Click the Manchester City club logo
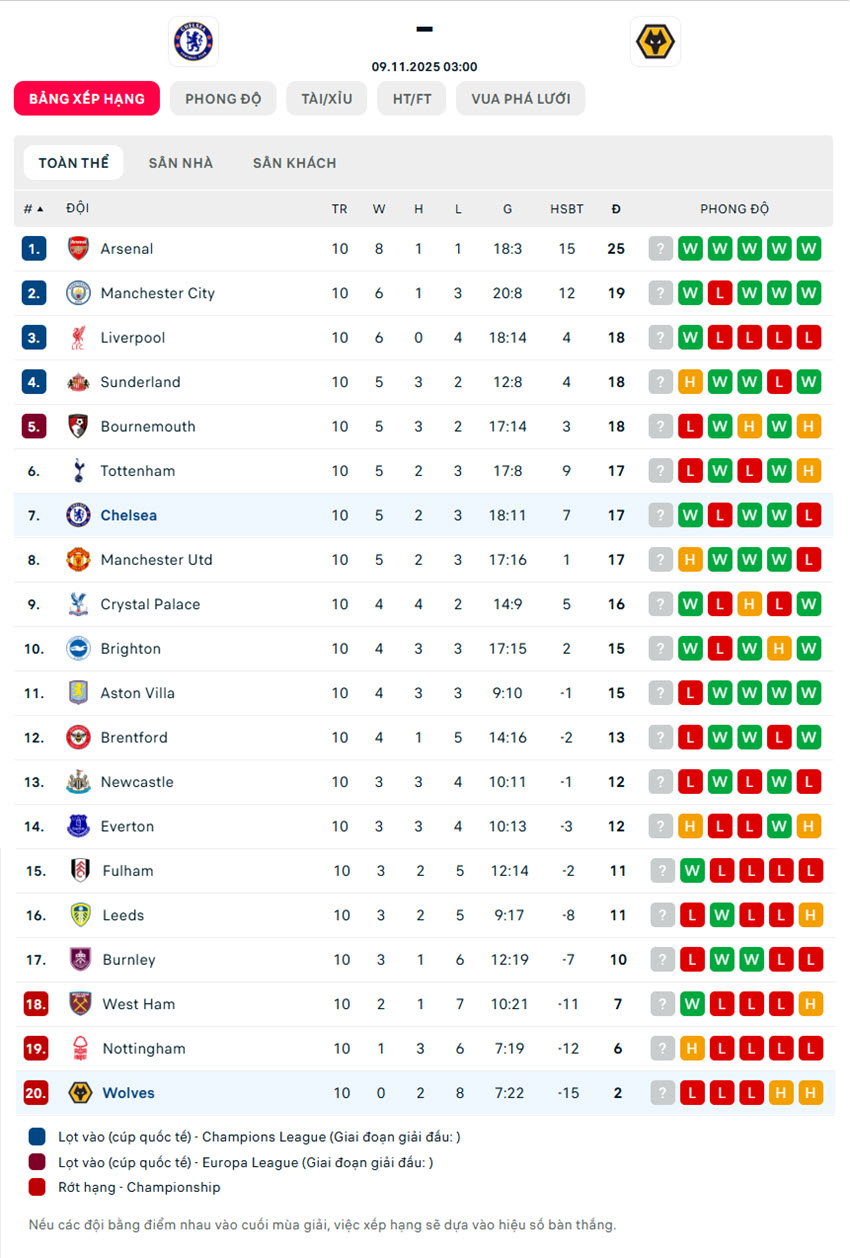The width and height of the screenshot is (850, 1258). [x=78, y=293]
